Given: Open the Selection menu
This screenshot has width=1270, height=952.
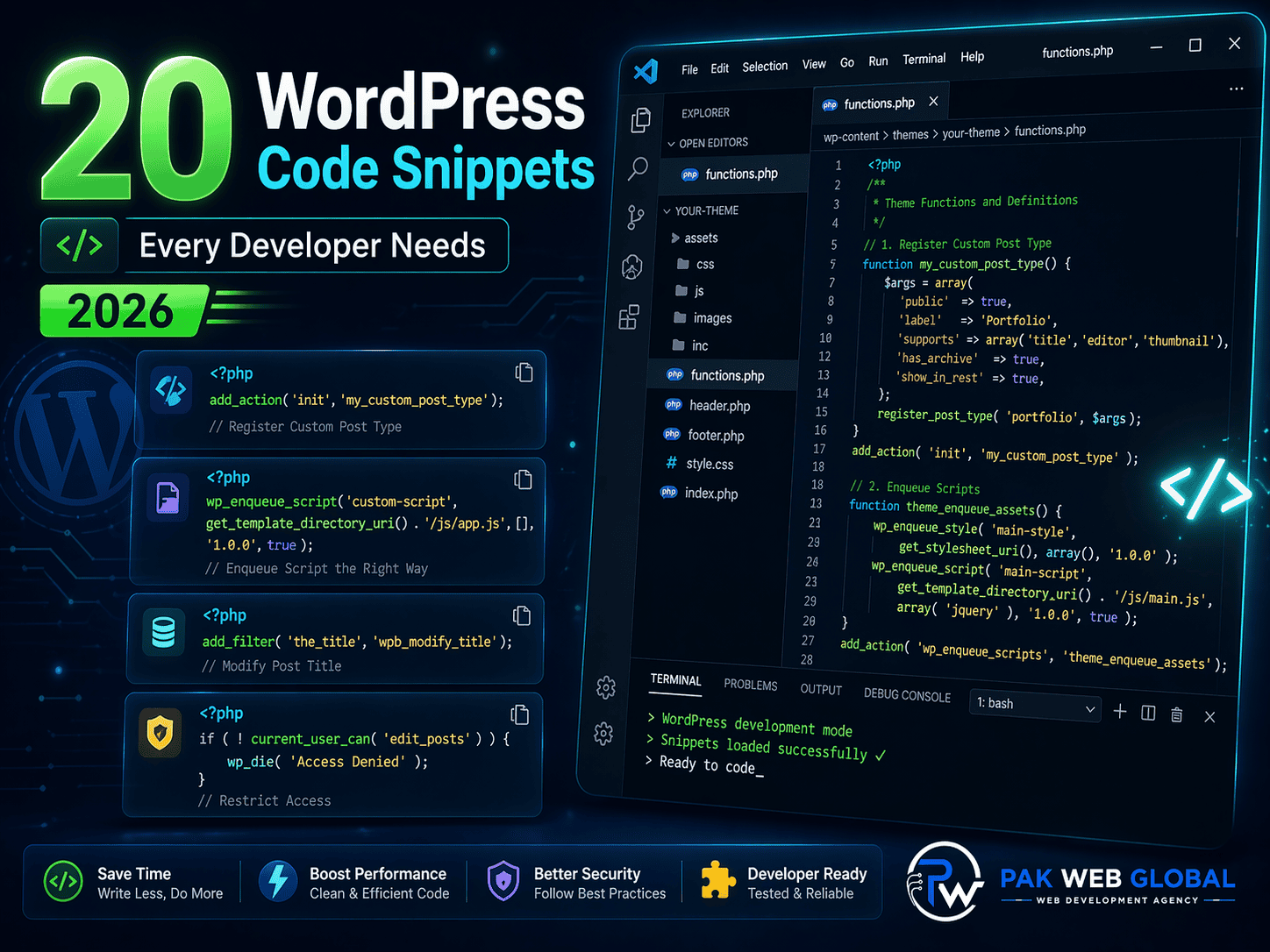Looking at the screenshot, I should pos(765,67).
